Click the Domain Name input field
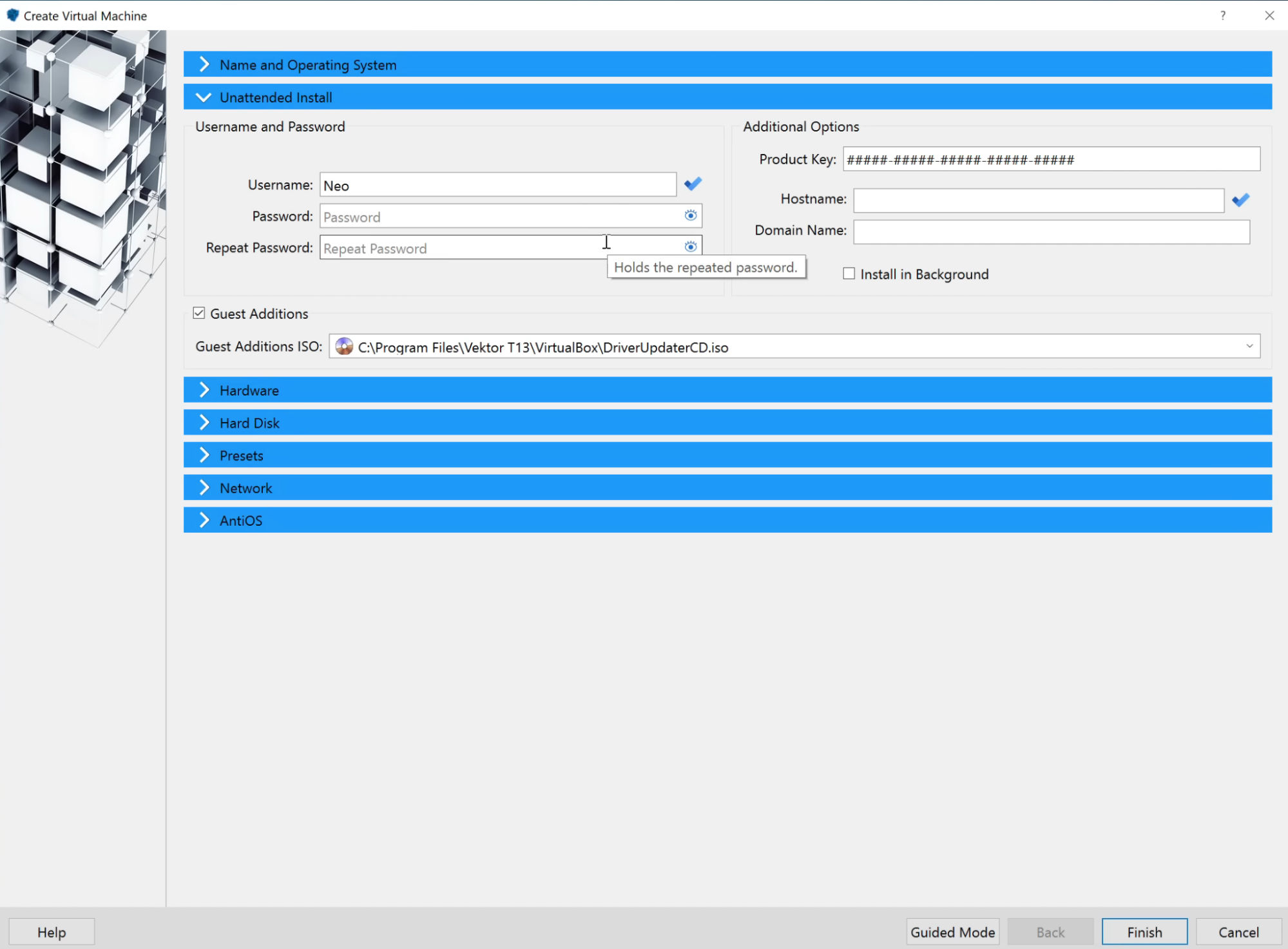Image resolution: width=1288 pixels, height=949 pixels. point(1052,232)
